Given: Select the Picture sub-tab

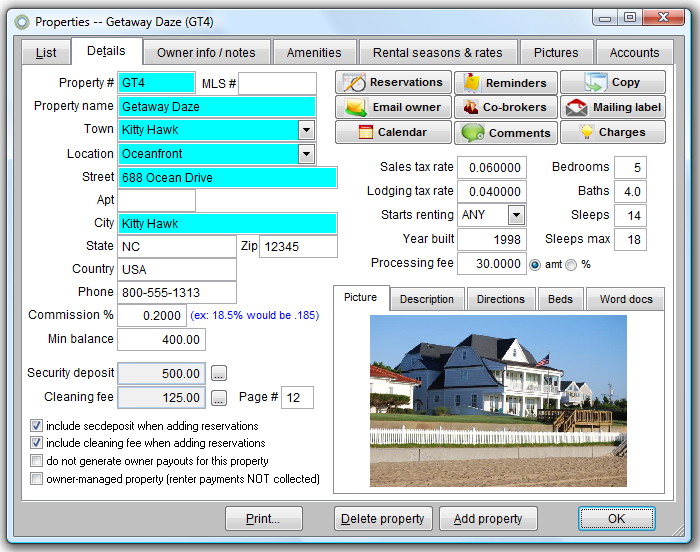Looking at the screenshot, I should [x=361, y=297].
